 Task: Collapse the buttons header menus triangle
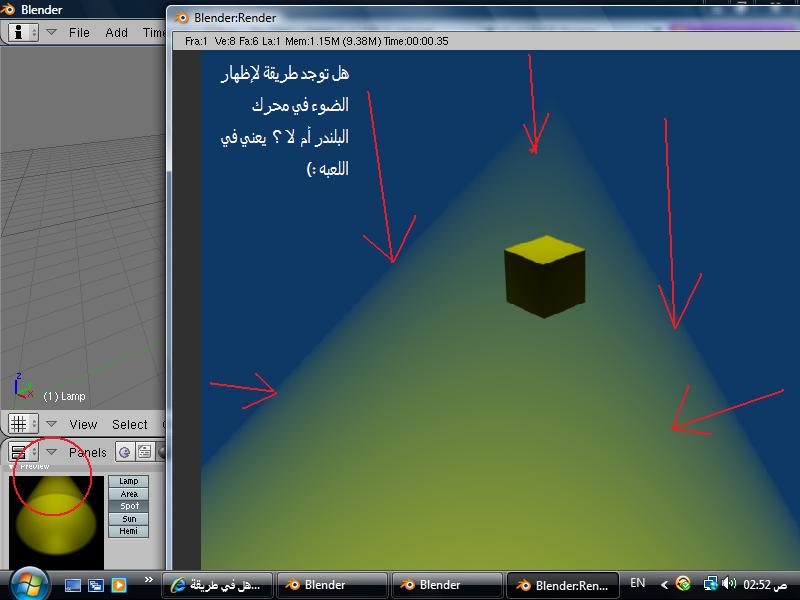tap(51, 452)
